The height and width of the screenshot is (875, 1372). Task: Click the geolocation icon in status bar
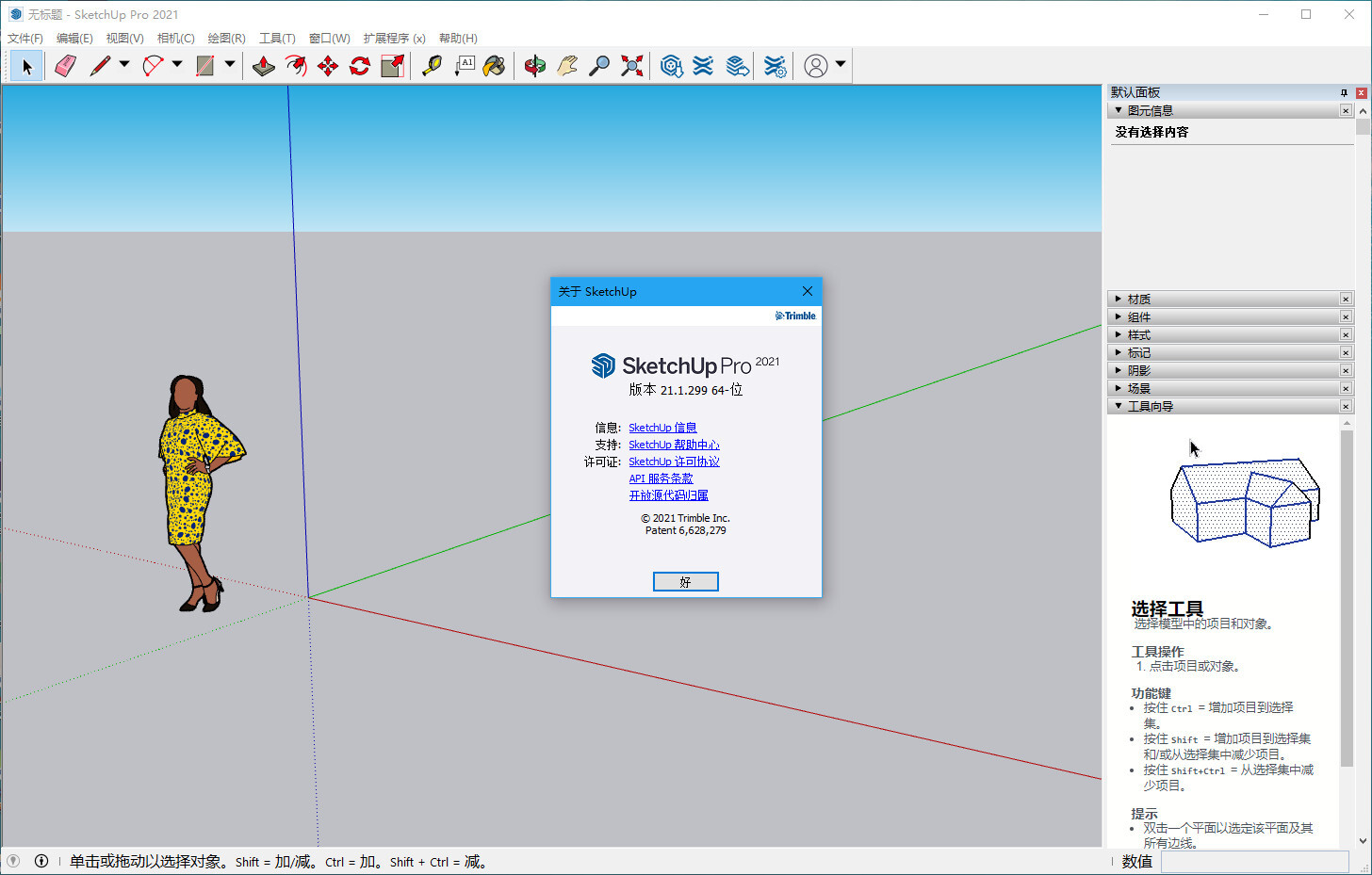coord(12,861)
